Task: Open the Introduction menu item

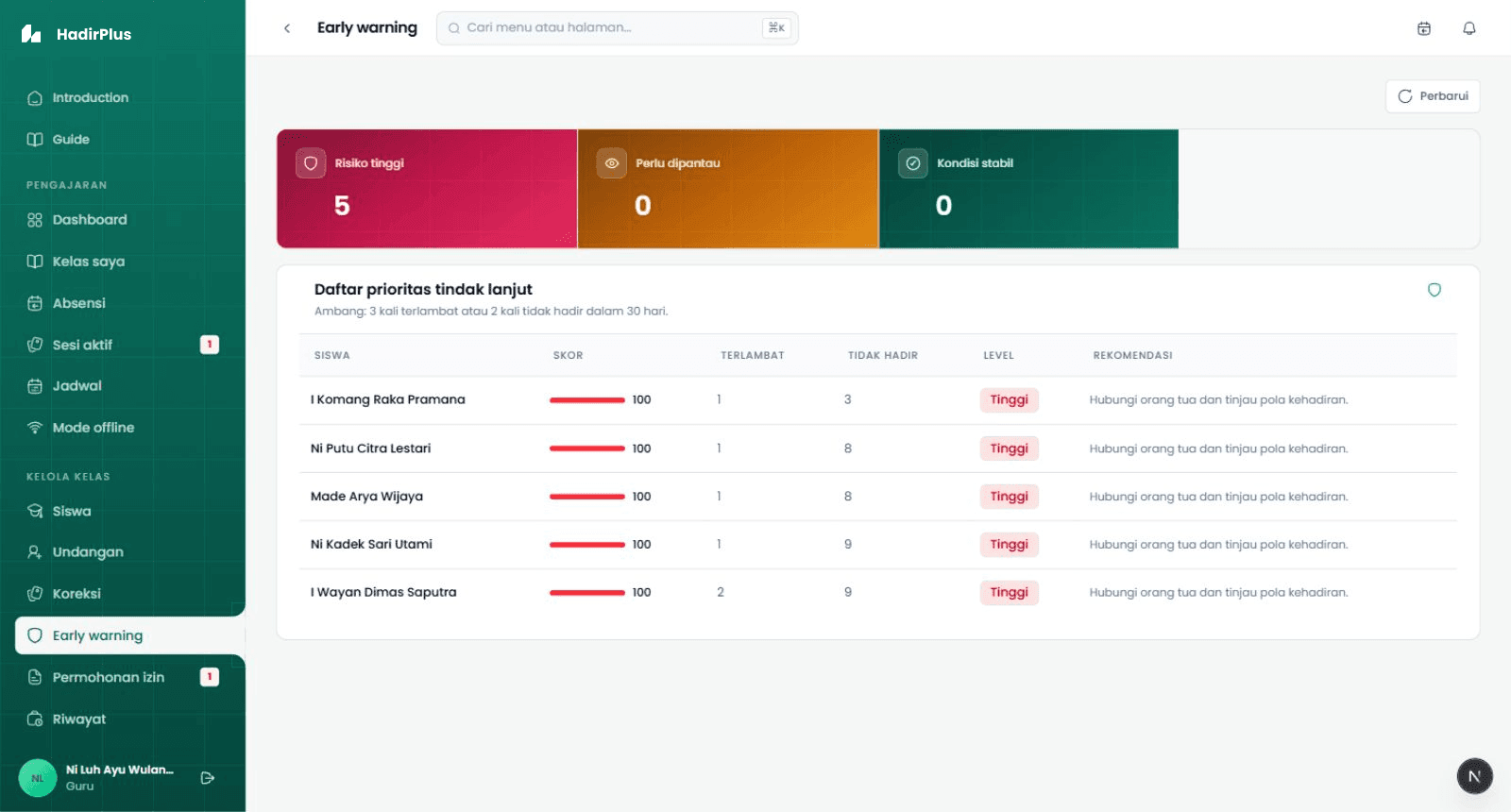Action: pos(130,98)
